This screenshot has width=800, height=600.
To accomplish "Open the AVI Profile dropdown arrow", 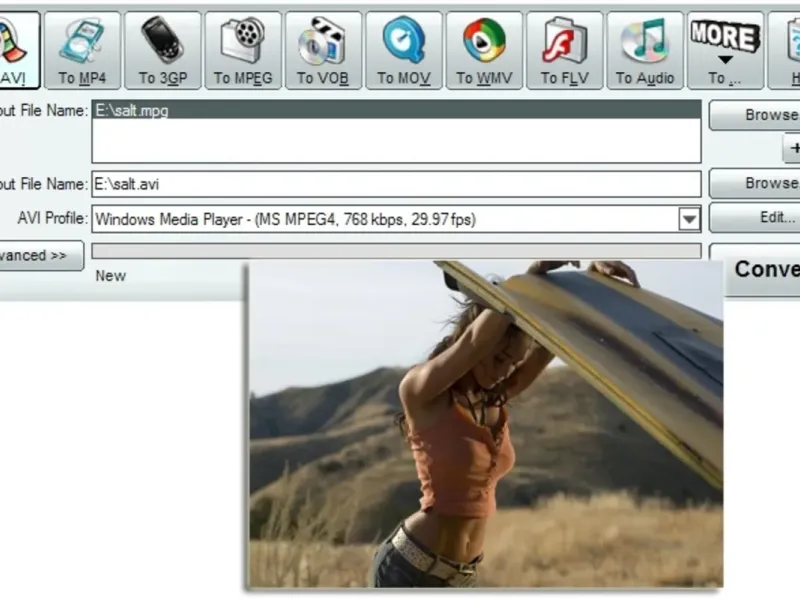I will click(x=689, y=219).
